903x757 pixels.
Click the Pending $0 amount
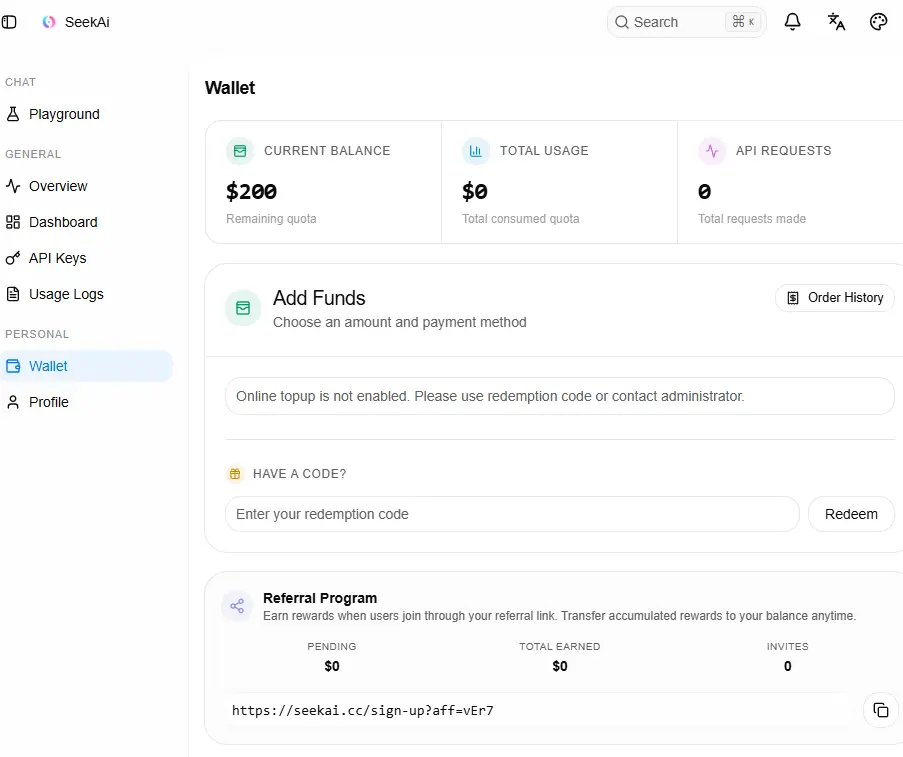tap(332, 666)
